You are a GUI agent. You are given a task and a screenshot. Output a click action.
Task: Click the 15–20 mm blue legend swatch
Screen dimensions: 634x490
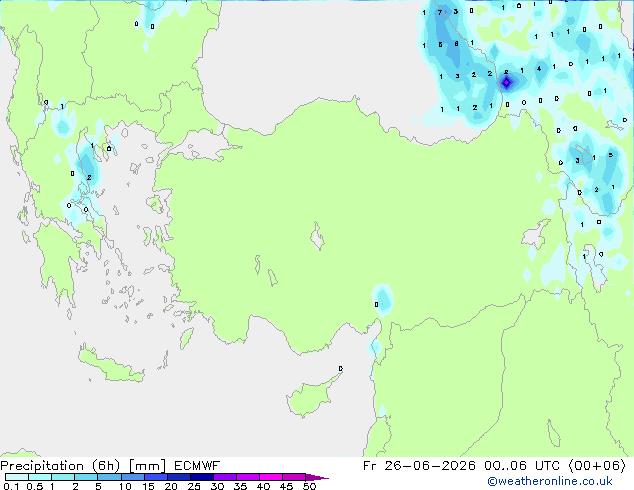(x=155, y=477)
